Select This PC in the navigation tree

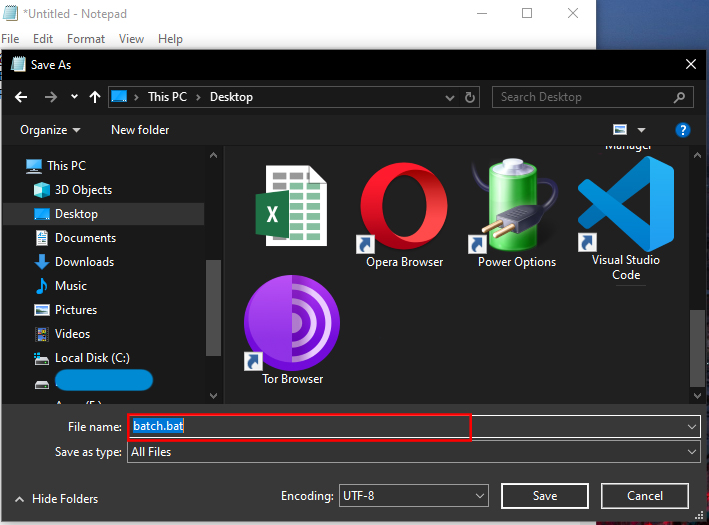coord(66,166)
